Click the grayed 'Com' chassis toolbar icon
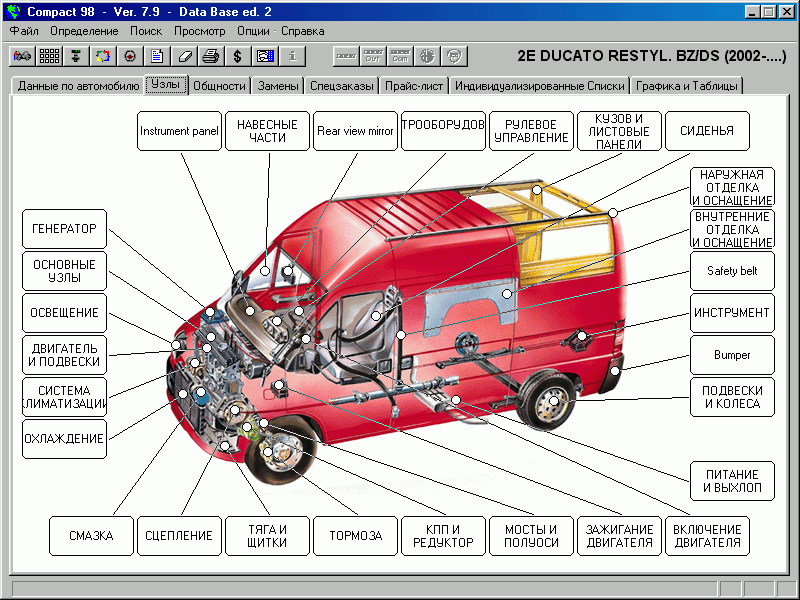This screenshot has height=600, width=800. point(400,56)
